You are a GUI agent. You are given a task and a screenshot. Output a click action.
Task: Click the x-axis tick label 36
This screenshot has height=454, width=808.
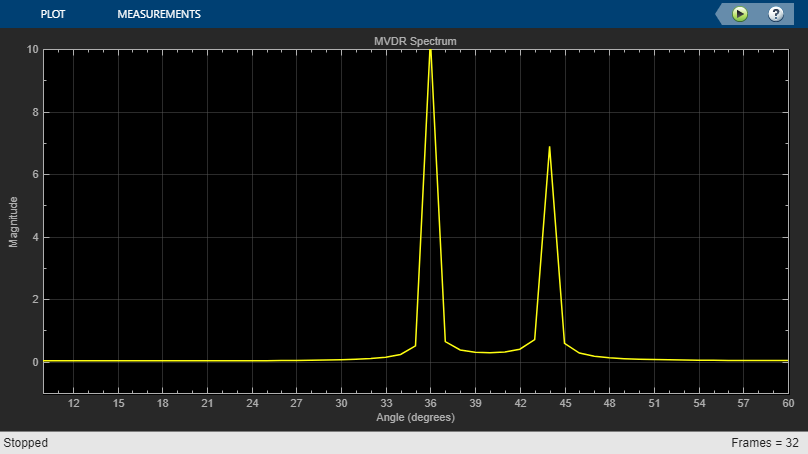(430, 403)
